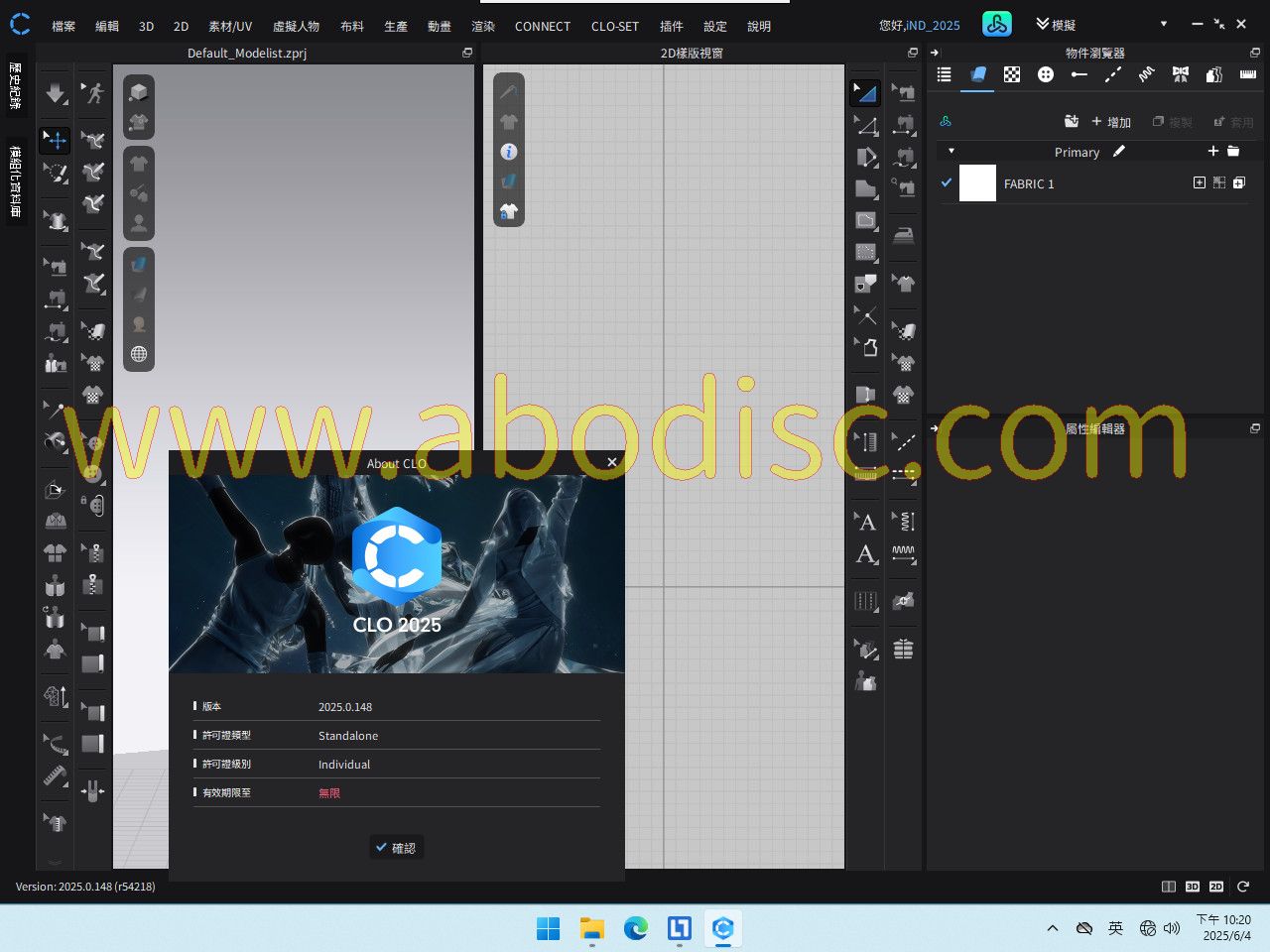Viewport: 1270px width, 952px height.
Task: Switch to scene list tab in Object Browser
Action: 944,74
